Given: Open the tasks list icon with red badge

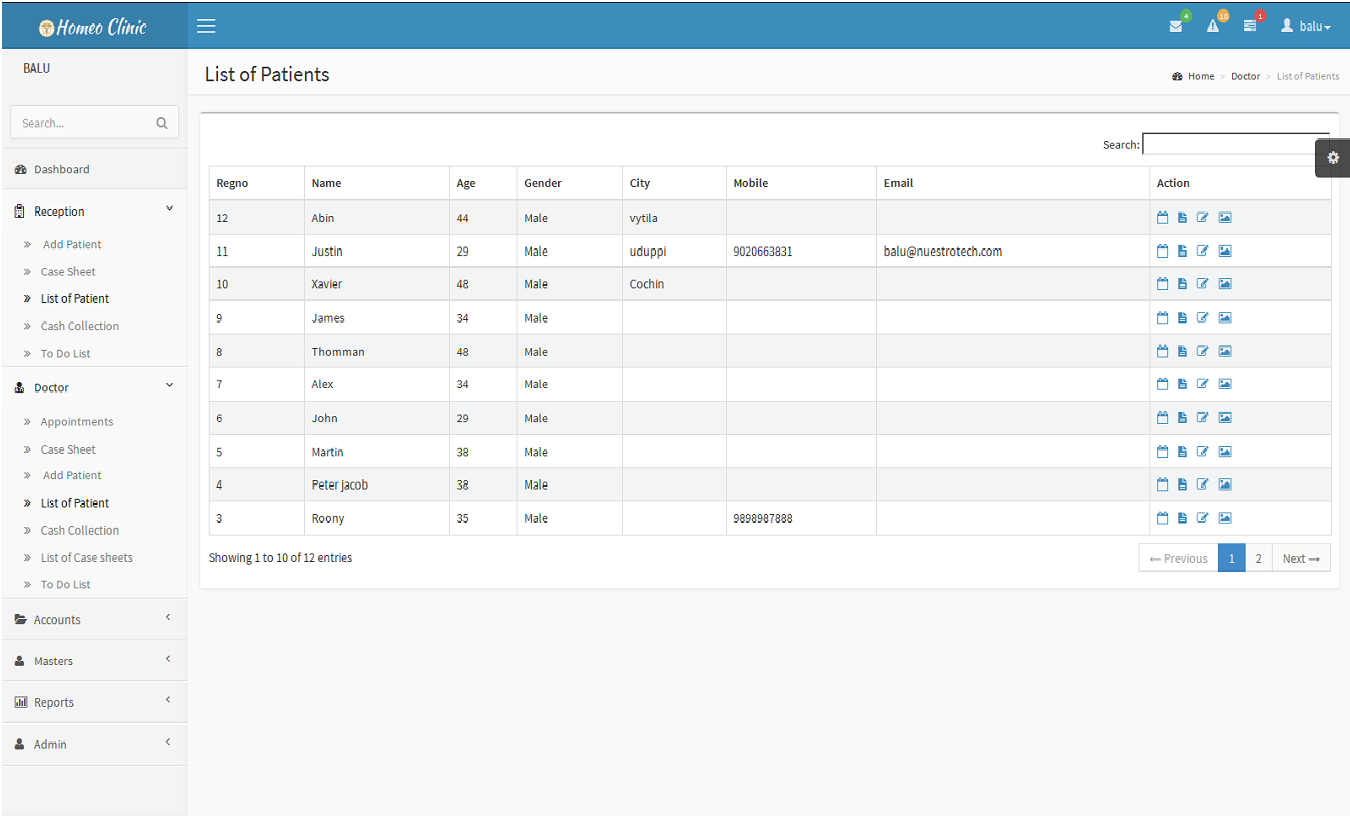Looking at the screenshot, I should coord(1250,26).
